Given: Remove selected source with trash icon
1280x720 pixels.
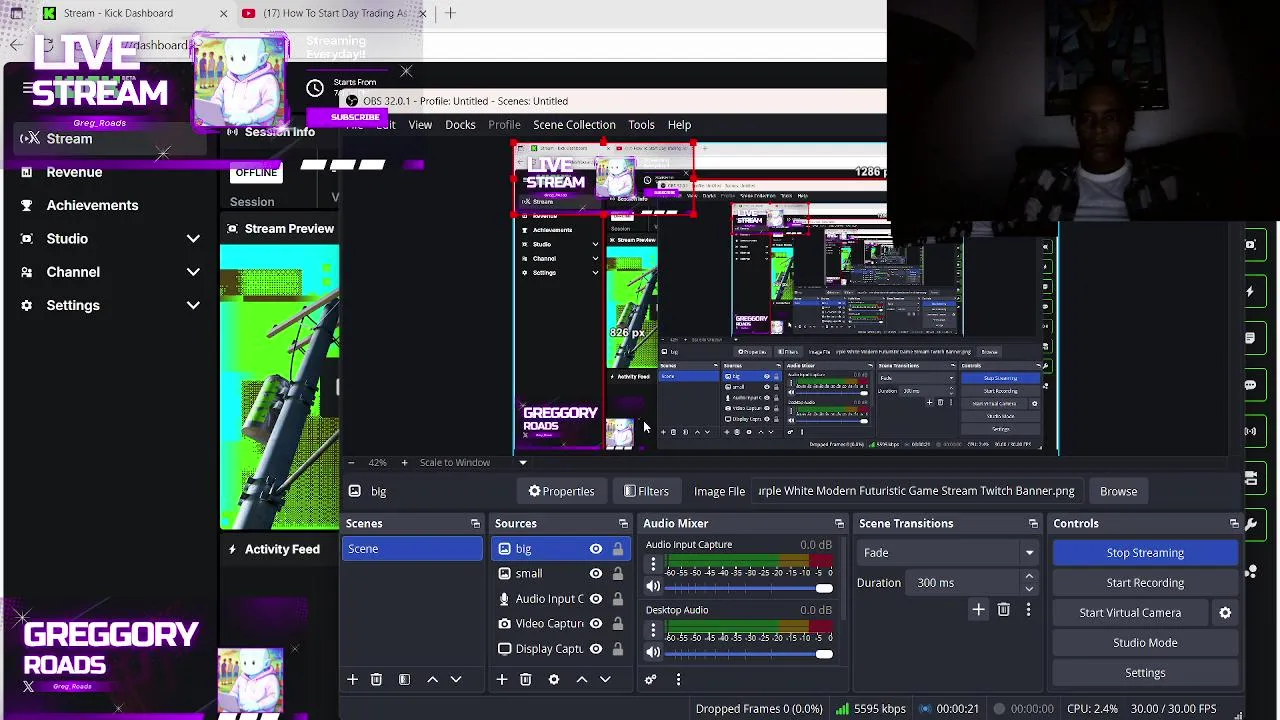Looking at the screenshot, I should click(525, 680).
